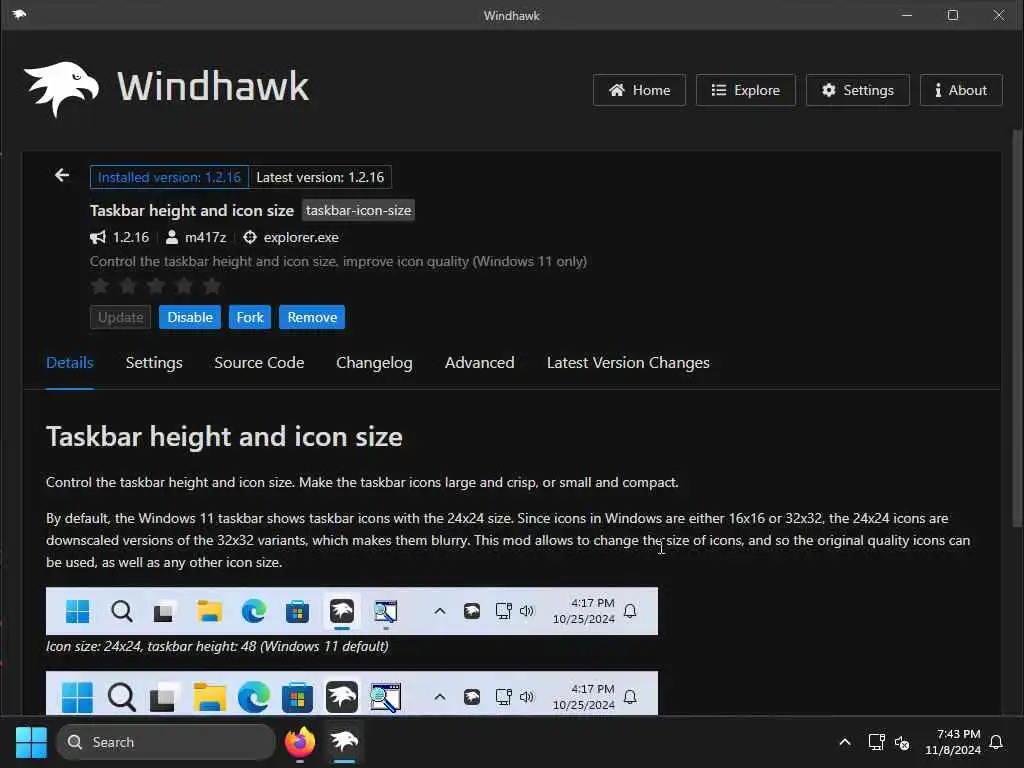The height and width of the screenshot is (768, 1024).
Task: Open the clock and date flyout
Action: pos(953,742)
